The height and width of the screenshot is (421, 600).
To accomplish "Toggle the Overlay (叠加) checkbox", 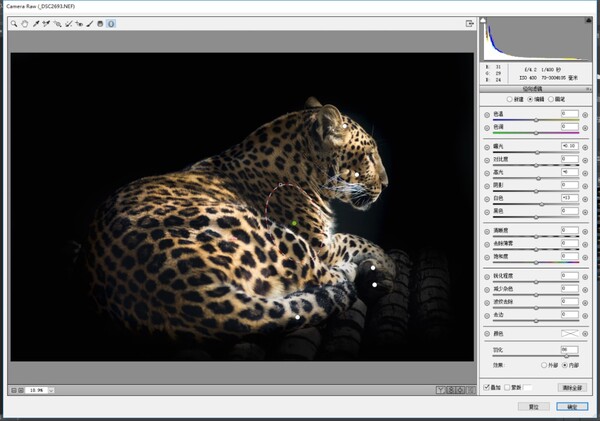I will point(487,387).
